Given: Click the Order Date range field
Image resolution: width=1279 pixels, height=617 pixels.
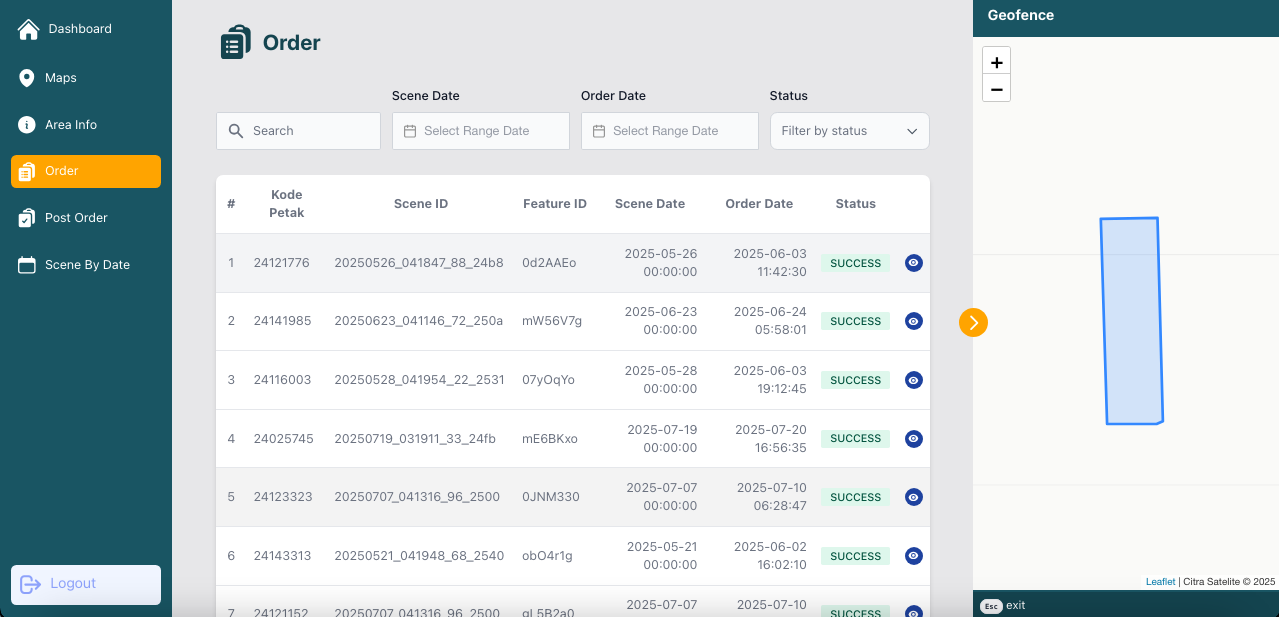Looking at the screenshot, I should [x=669, y=131].
